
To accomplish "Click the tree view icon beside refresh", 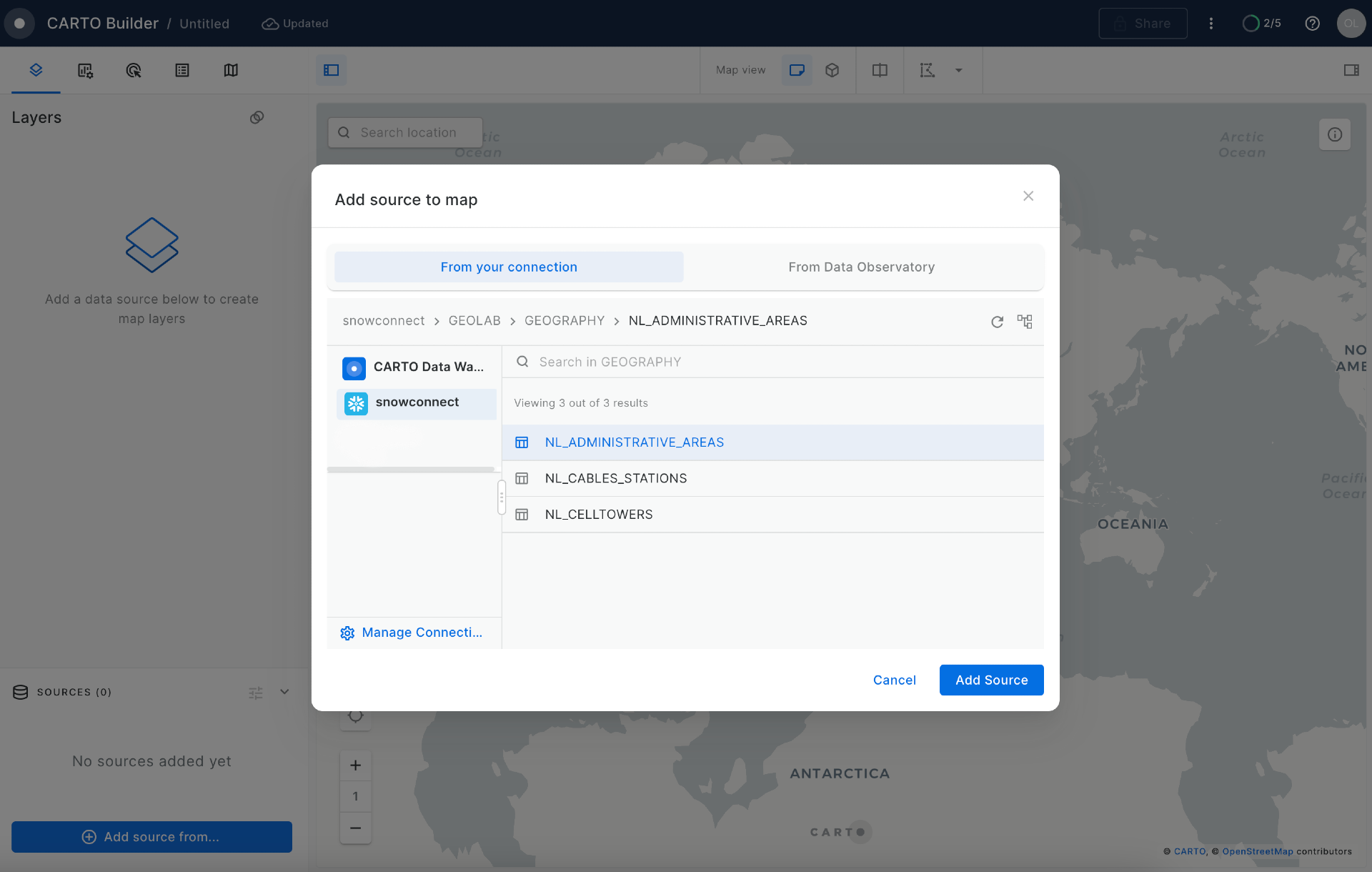I will 1025,322.
